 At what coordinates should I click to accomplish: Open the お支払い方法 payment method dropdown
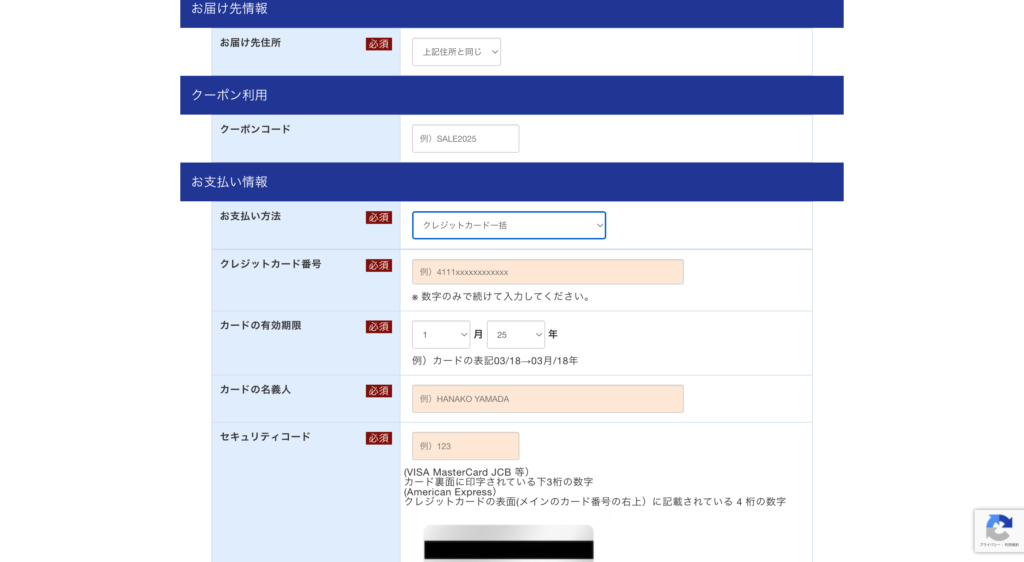(508, 225)
